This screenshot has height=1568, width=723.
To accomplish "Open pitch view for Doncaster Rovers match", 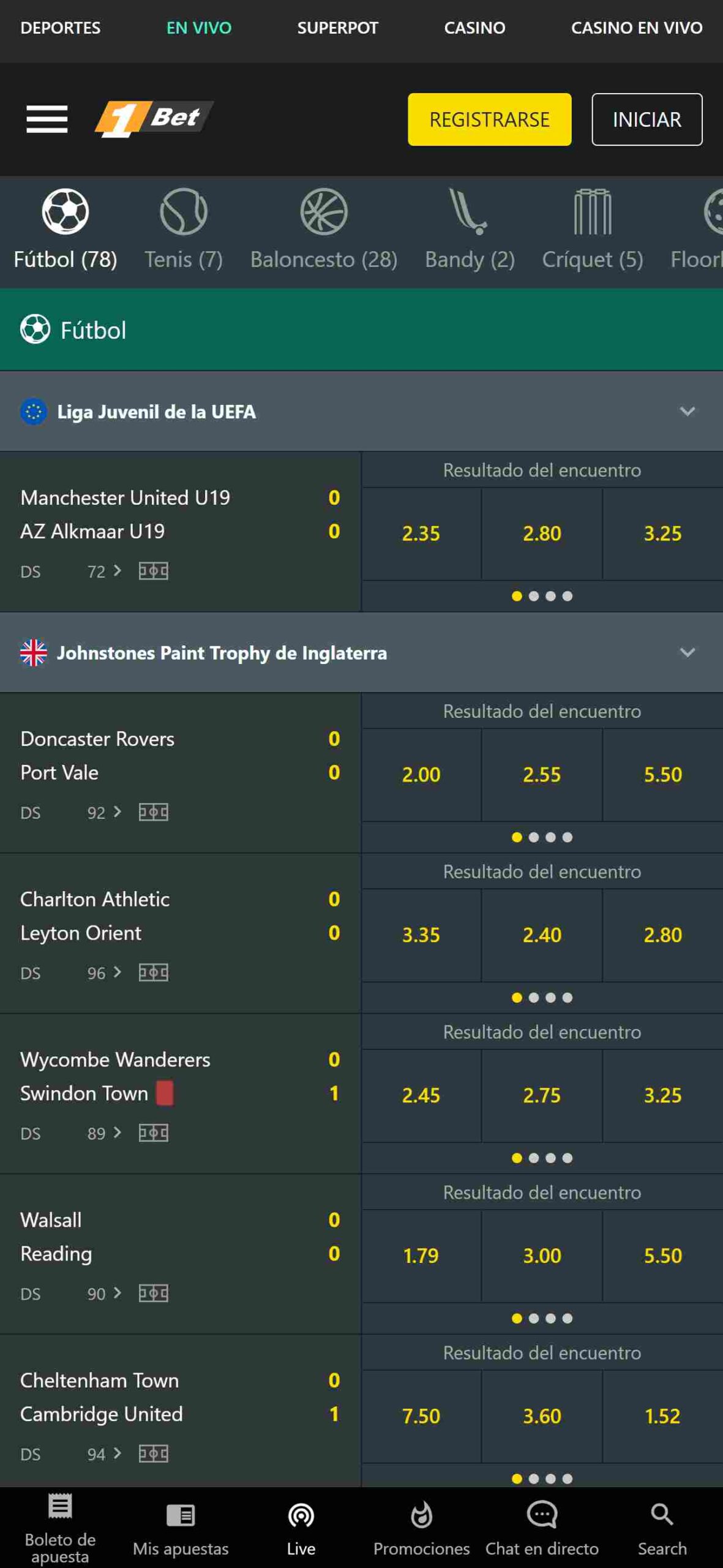I will 154,812.
